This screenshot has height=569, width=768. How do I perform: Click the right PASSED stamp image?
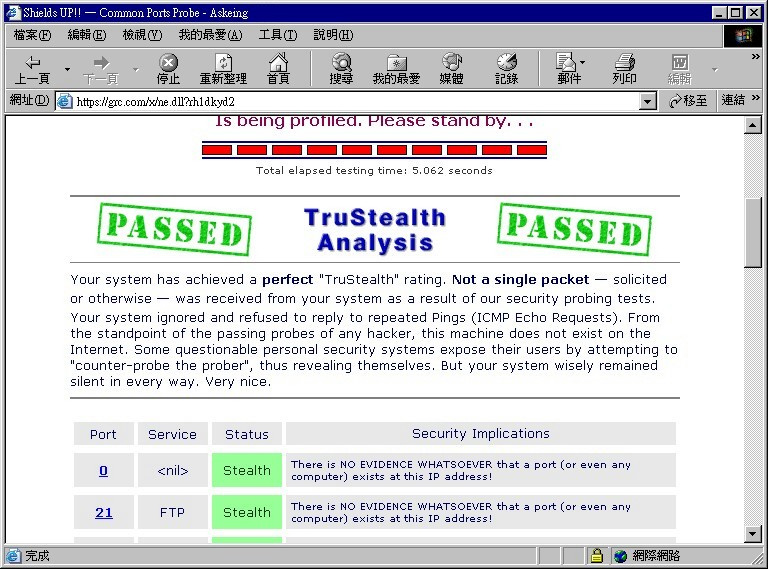click(575, 229)
